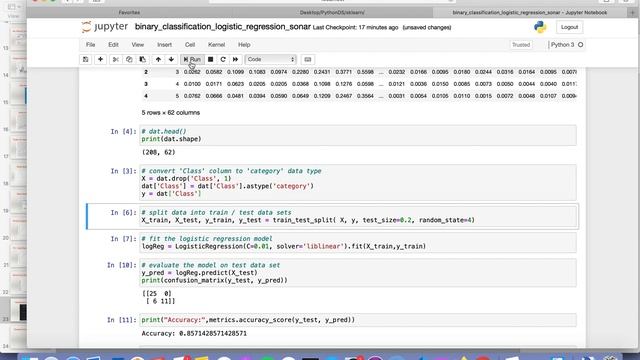Screen dimensions: 640x360
Task: Open the Cell menu
Action: (x=190, y=44)
